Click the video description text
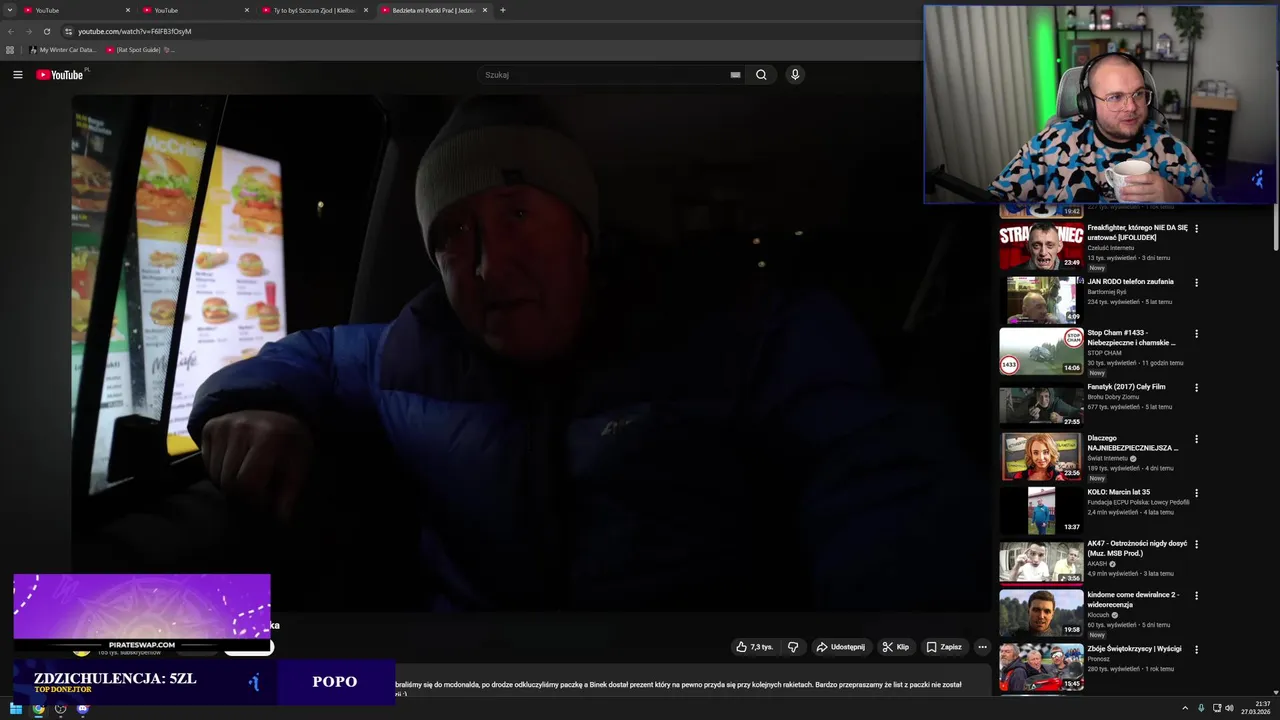The height and width of the screenshot is (720, 1280). coord(679,688)
